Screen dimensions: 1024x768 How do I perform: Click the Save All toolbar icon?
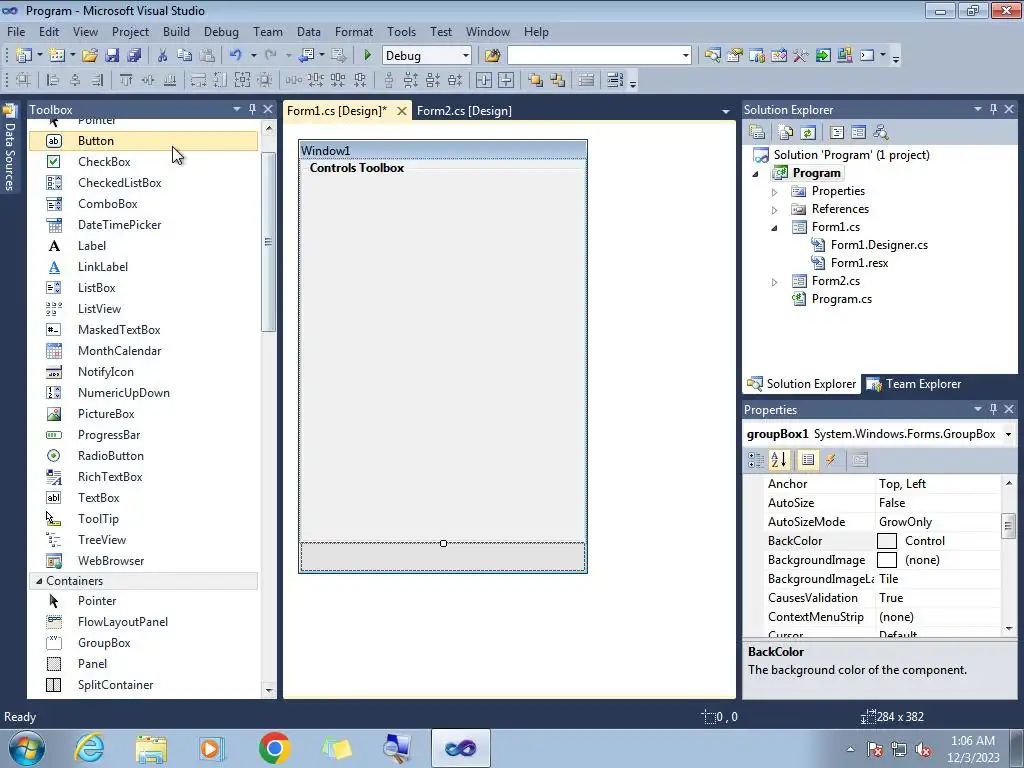pos(134,56)
